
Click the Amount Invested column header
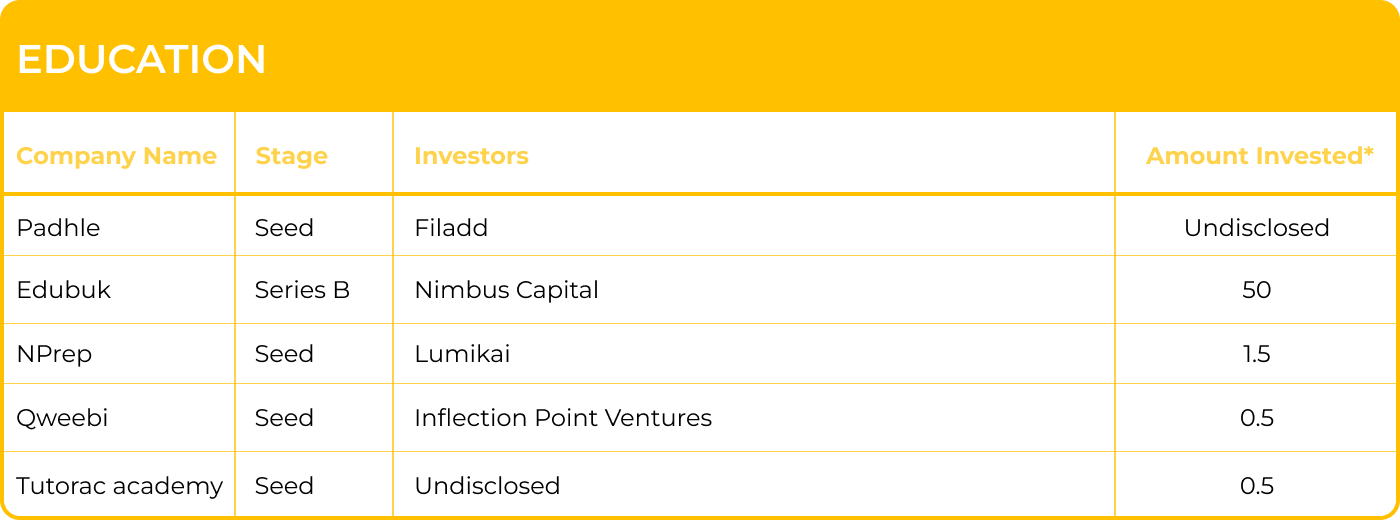1259,156
